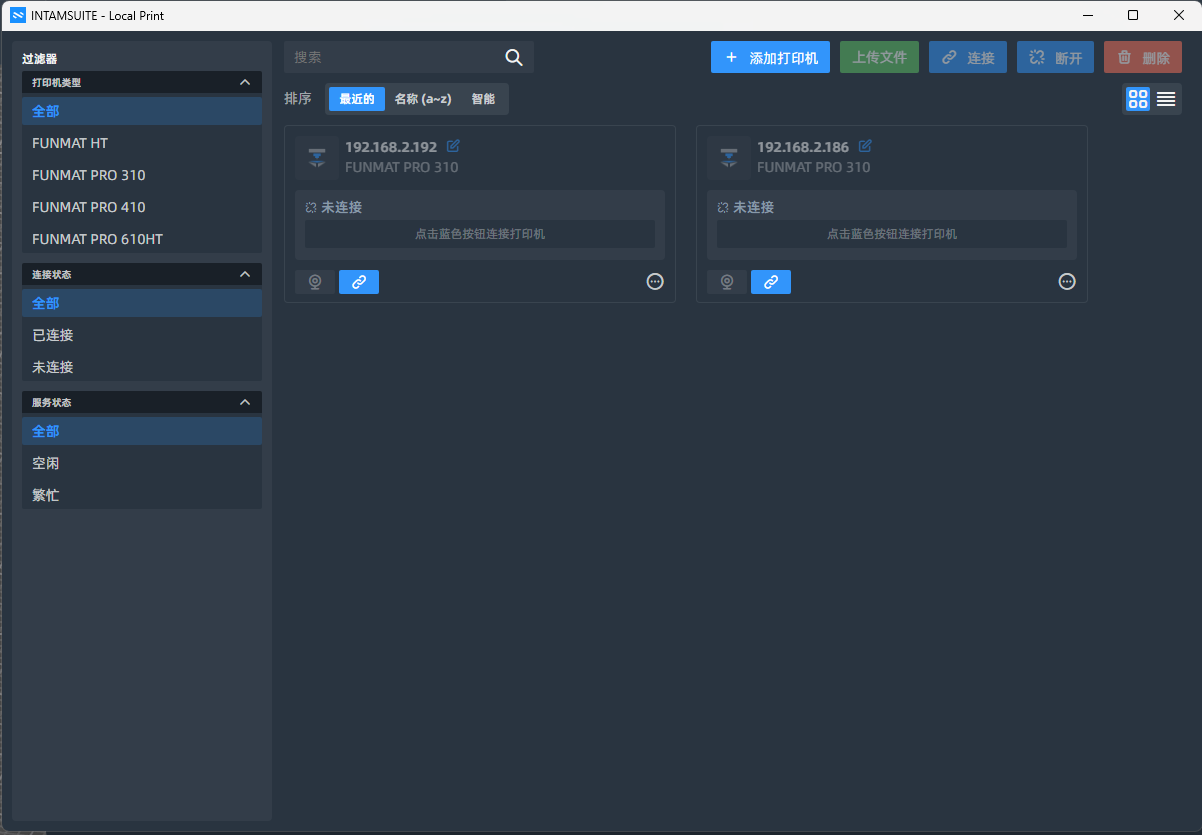1202x835 pixels.
Task: Select 全部 under 连接状态
Action: coord(142,303)
